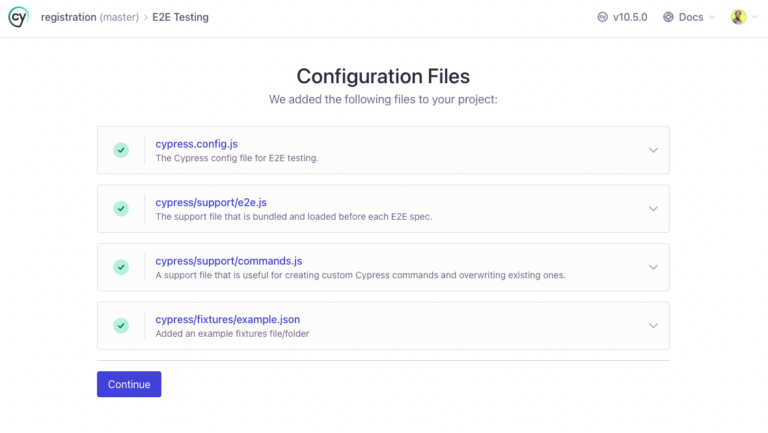Click the Continue button
The width and height of the screenshot is (768, 433).
[129, 384]
